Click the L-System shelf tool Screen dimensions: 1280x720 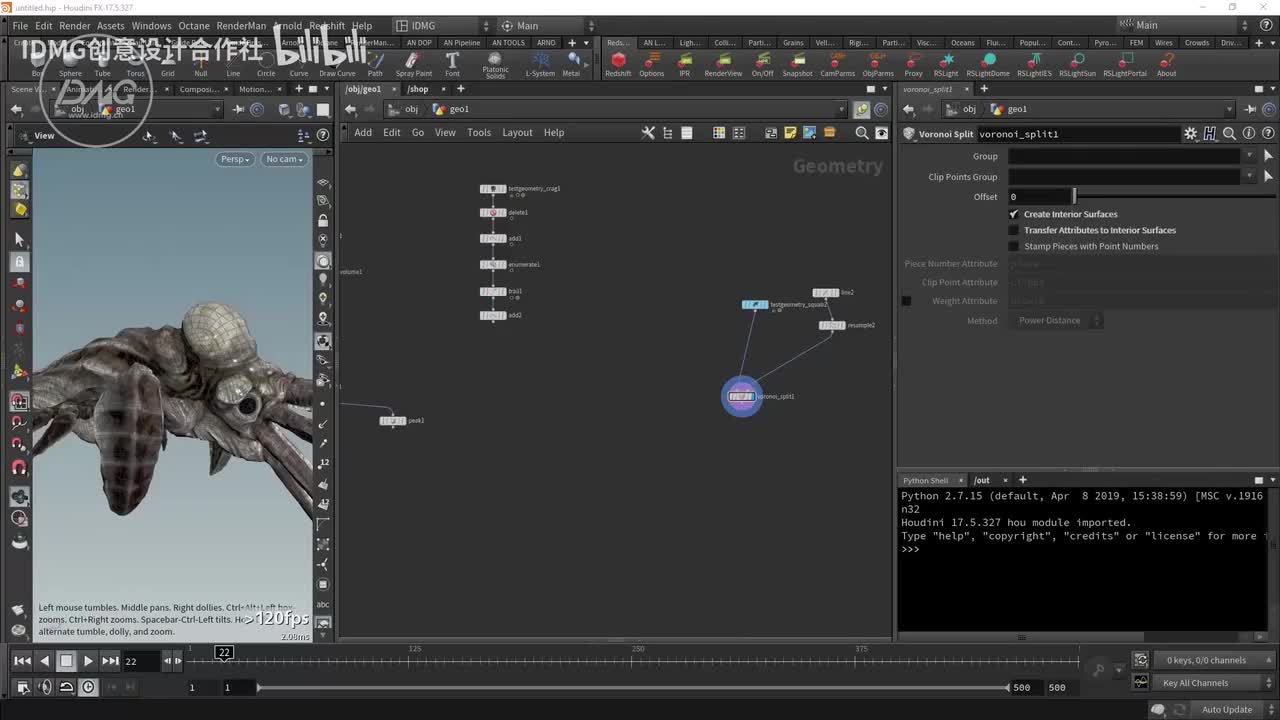pos(540,62)
